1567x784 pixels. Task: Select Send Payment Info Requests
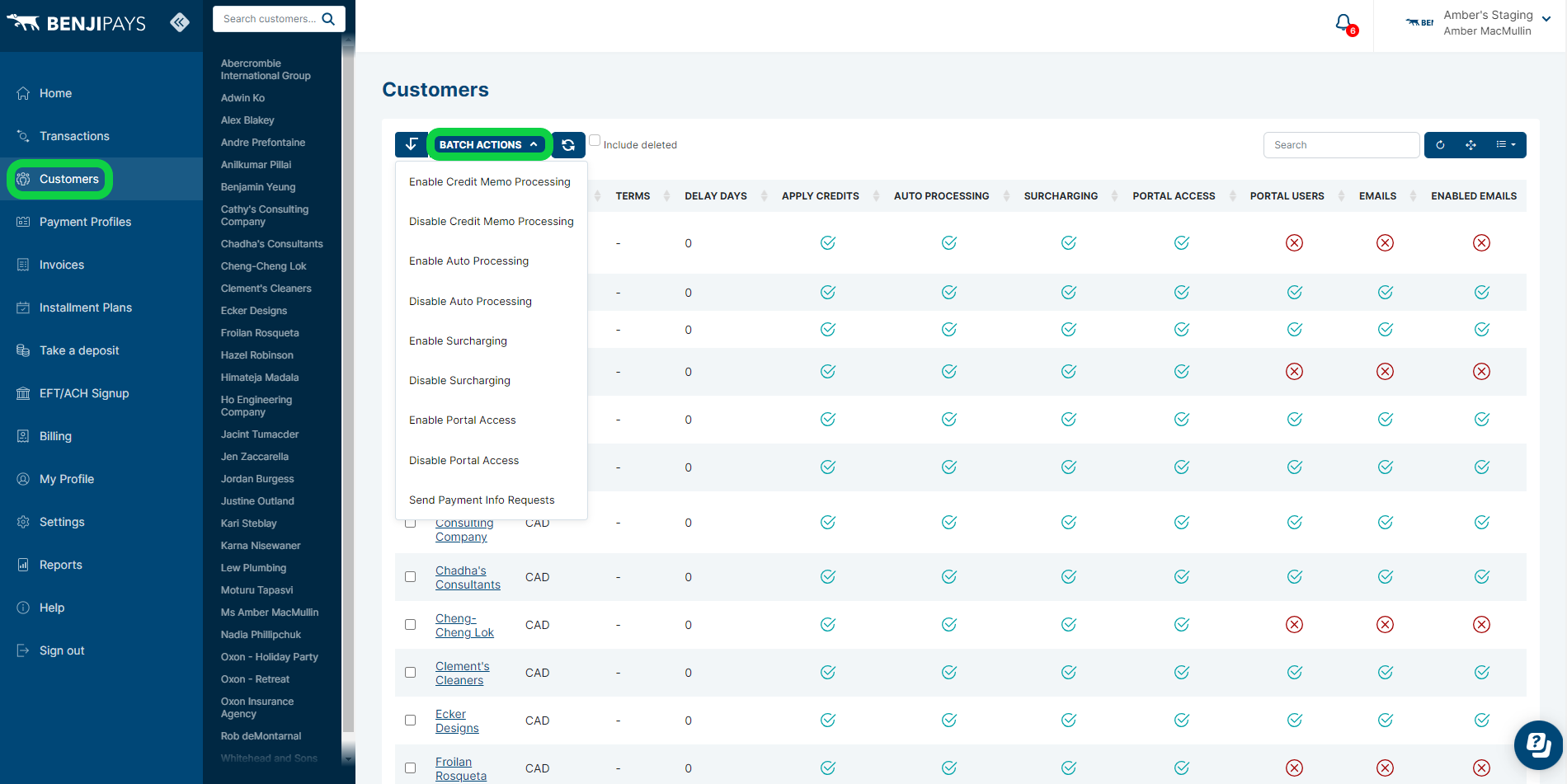click(x=482, y=500)
